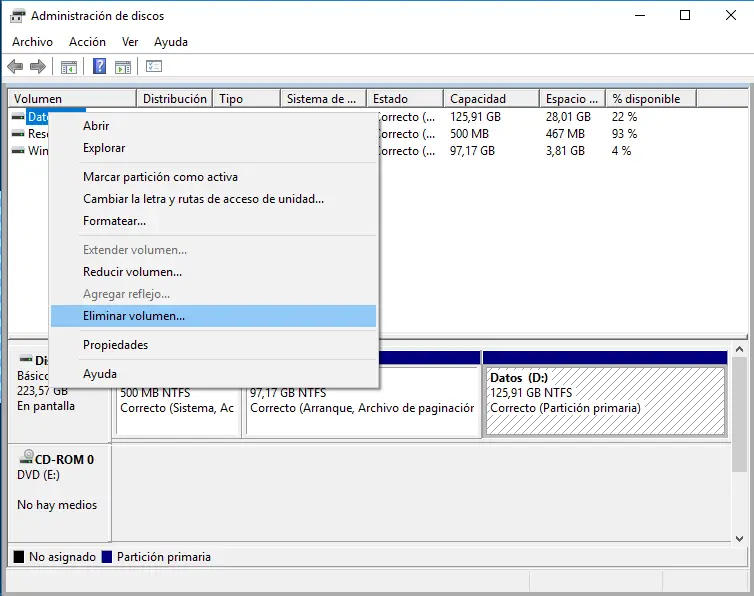This screenshot has width=754, height=596.
Task: Click the DVD (E:) label
Action: pyautogui.click(x=38, y=475)
